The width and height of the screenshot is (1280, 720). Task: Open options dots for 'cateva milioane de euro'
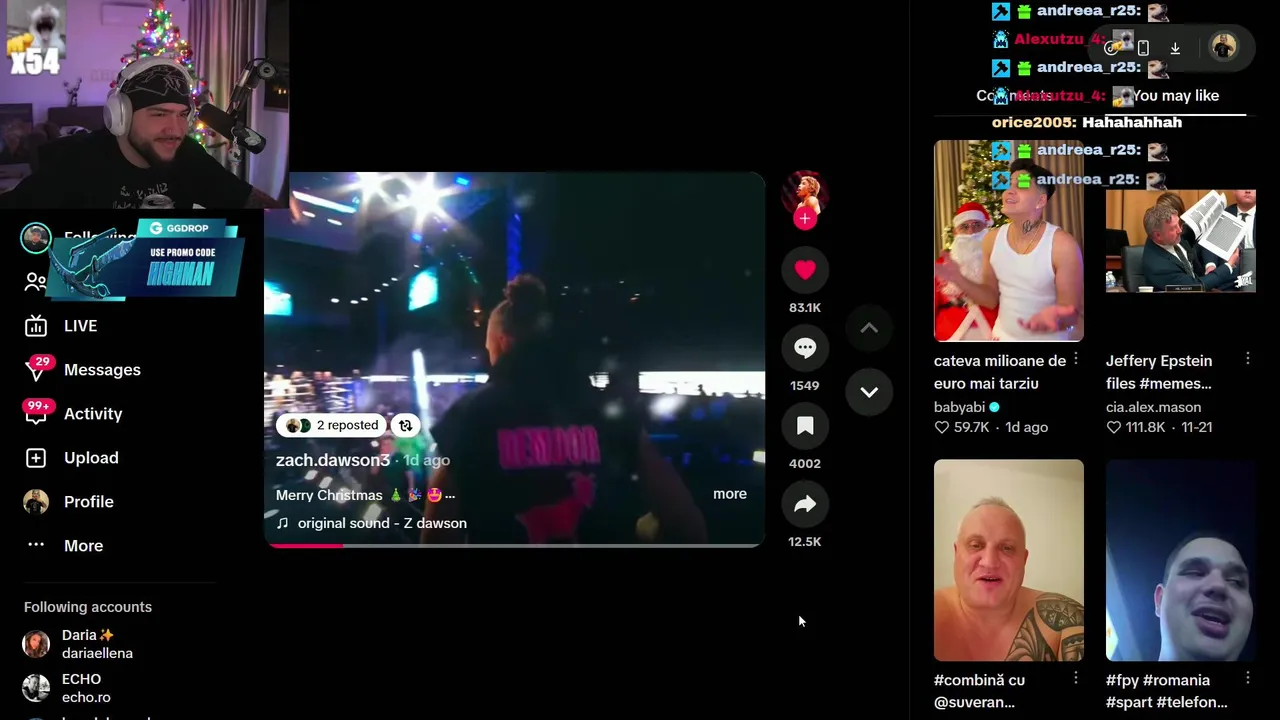(1076, 359)
